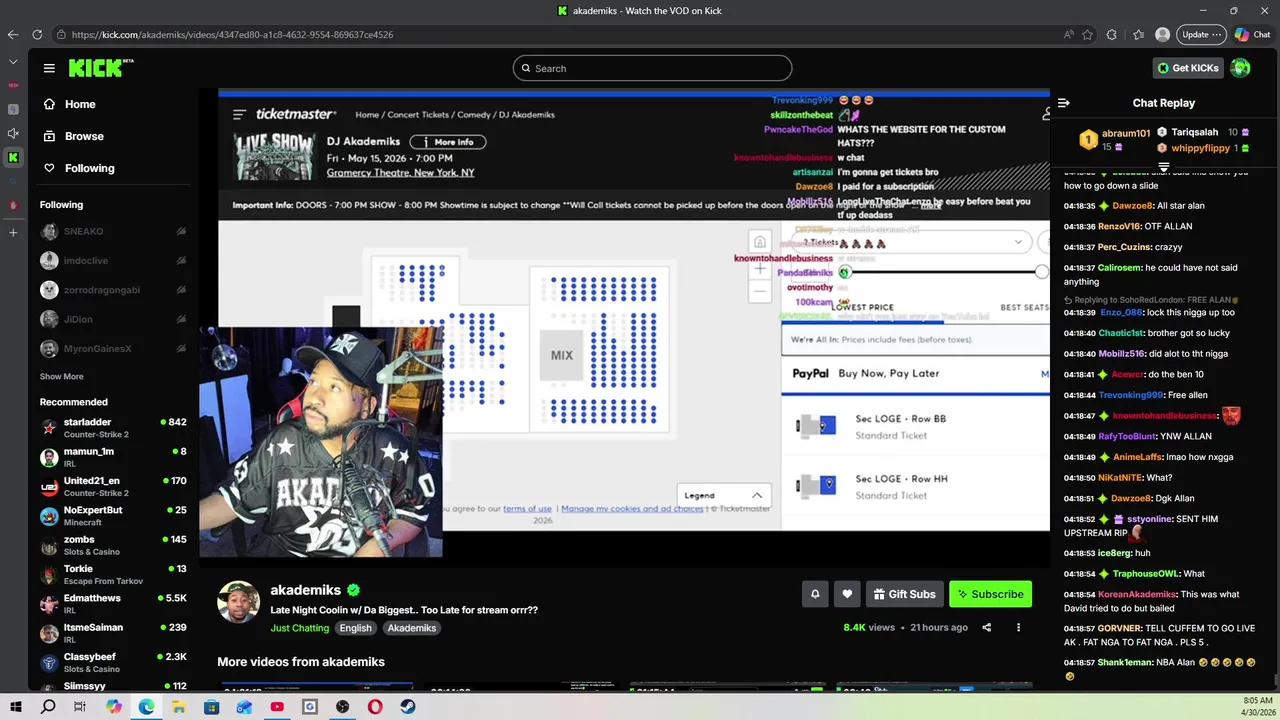Select the Akademiks tag
The height and width of the screenshot is (720, 1280).
[x=412, y=628]
